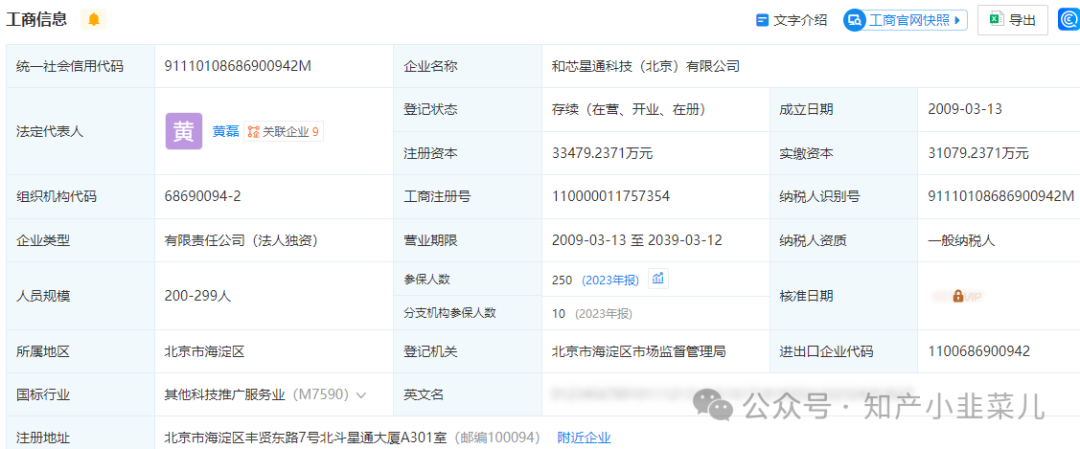Viewport: 1080px width, 449px height.
Task: Select staff size 200-299人
Action: [x=198, y=296]
